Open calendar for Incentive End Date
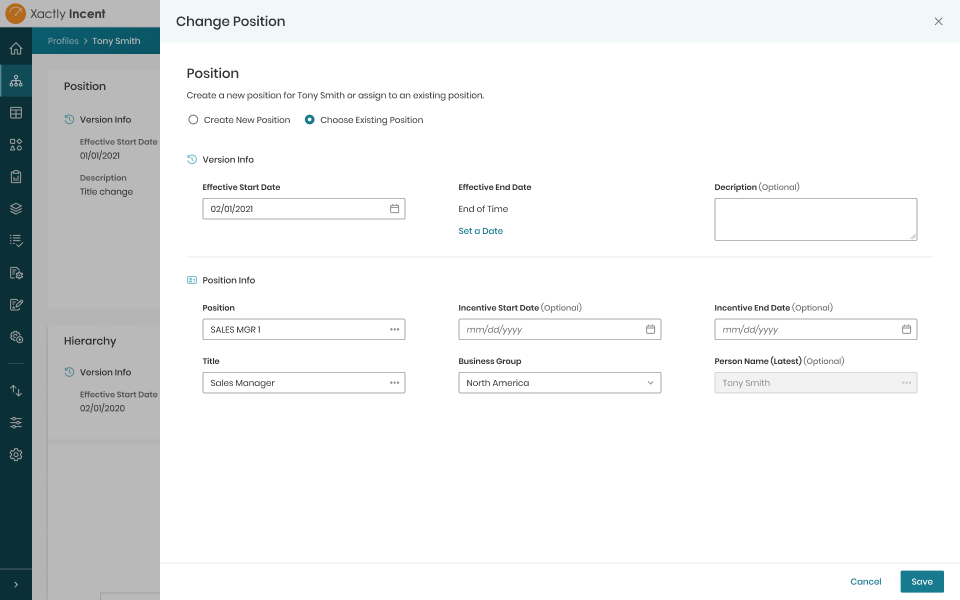 pyautogui.click(x=906, y=329)
